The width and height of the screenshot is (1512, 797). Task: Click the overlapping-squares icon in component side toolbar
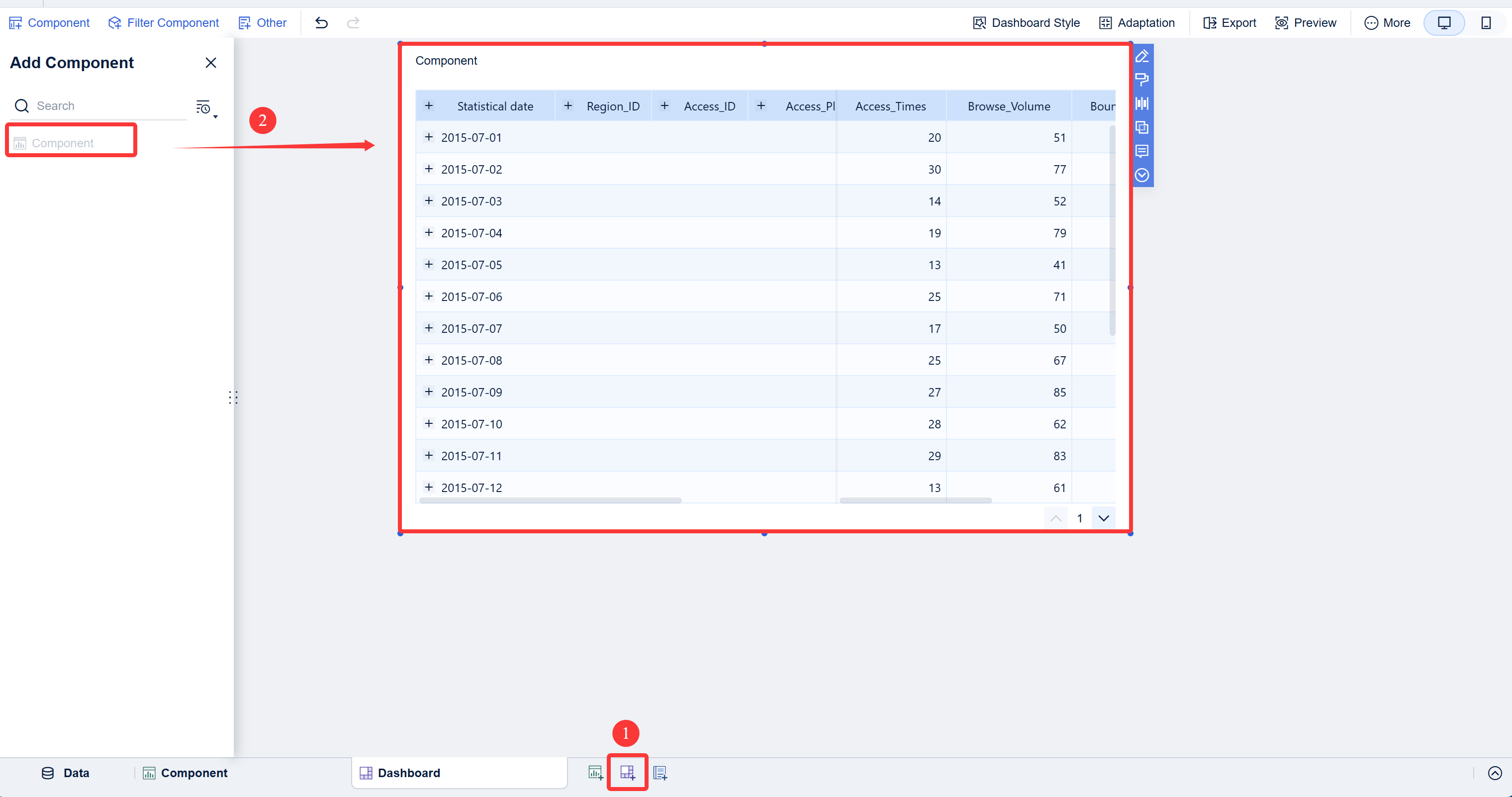(1141, 127)
